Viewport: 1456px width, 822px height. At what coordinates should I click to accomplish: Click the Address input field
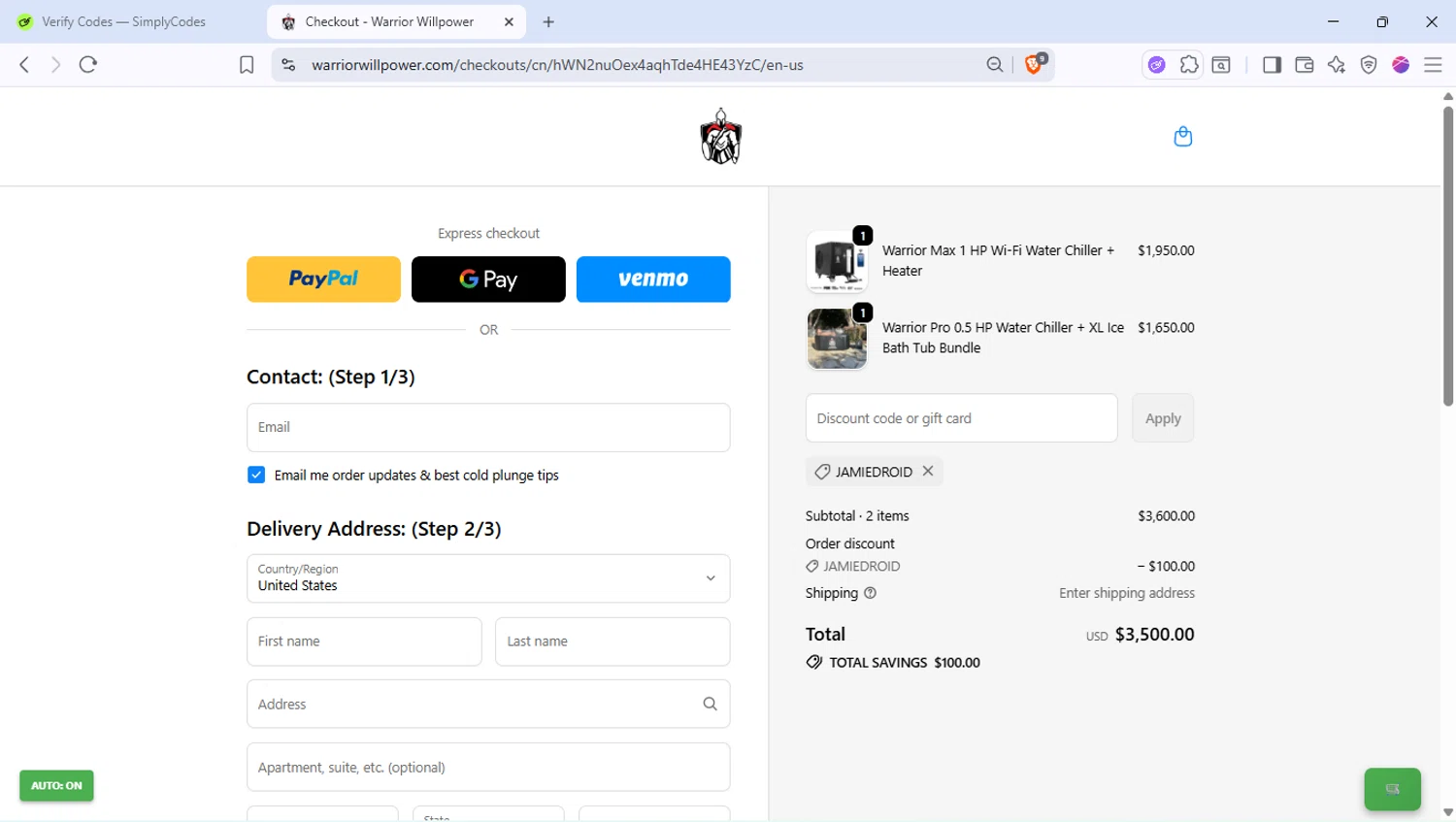[x=488, y=704]
